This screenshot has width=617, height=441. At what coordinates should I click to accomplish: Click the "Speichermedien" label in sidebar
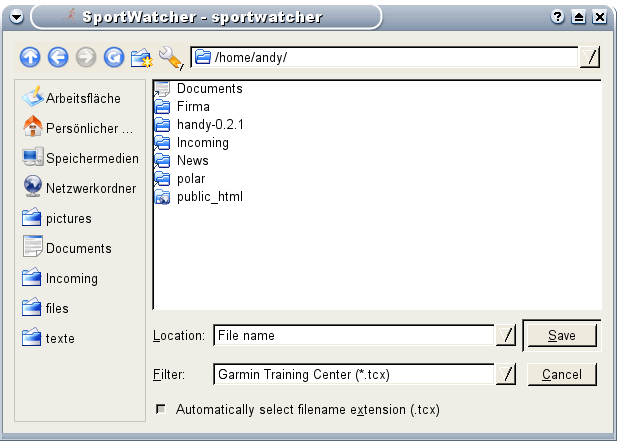click(92, 158)
